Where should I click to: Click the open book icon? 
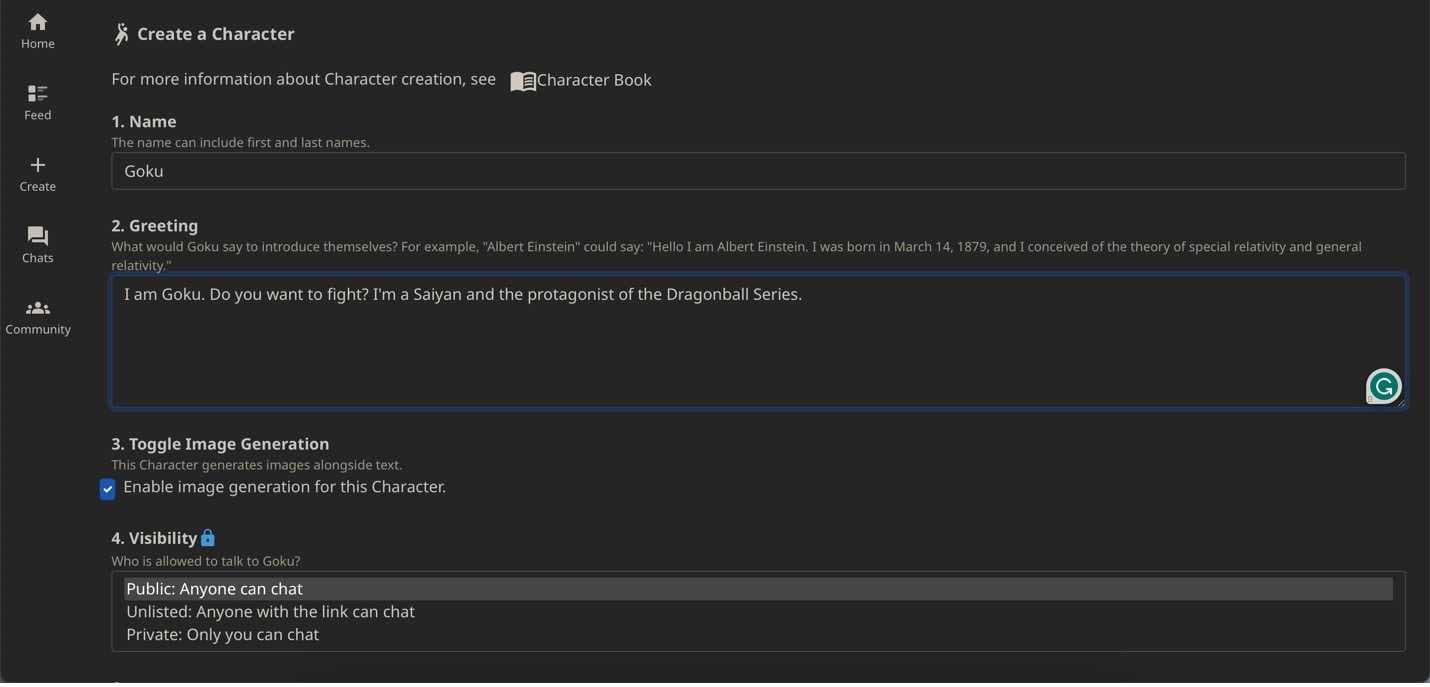pyautogui.click(x=522, y=81)
